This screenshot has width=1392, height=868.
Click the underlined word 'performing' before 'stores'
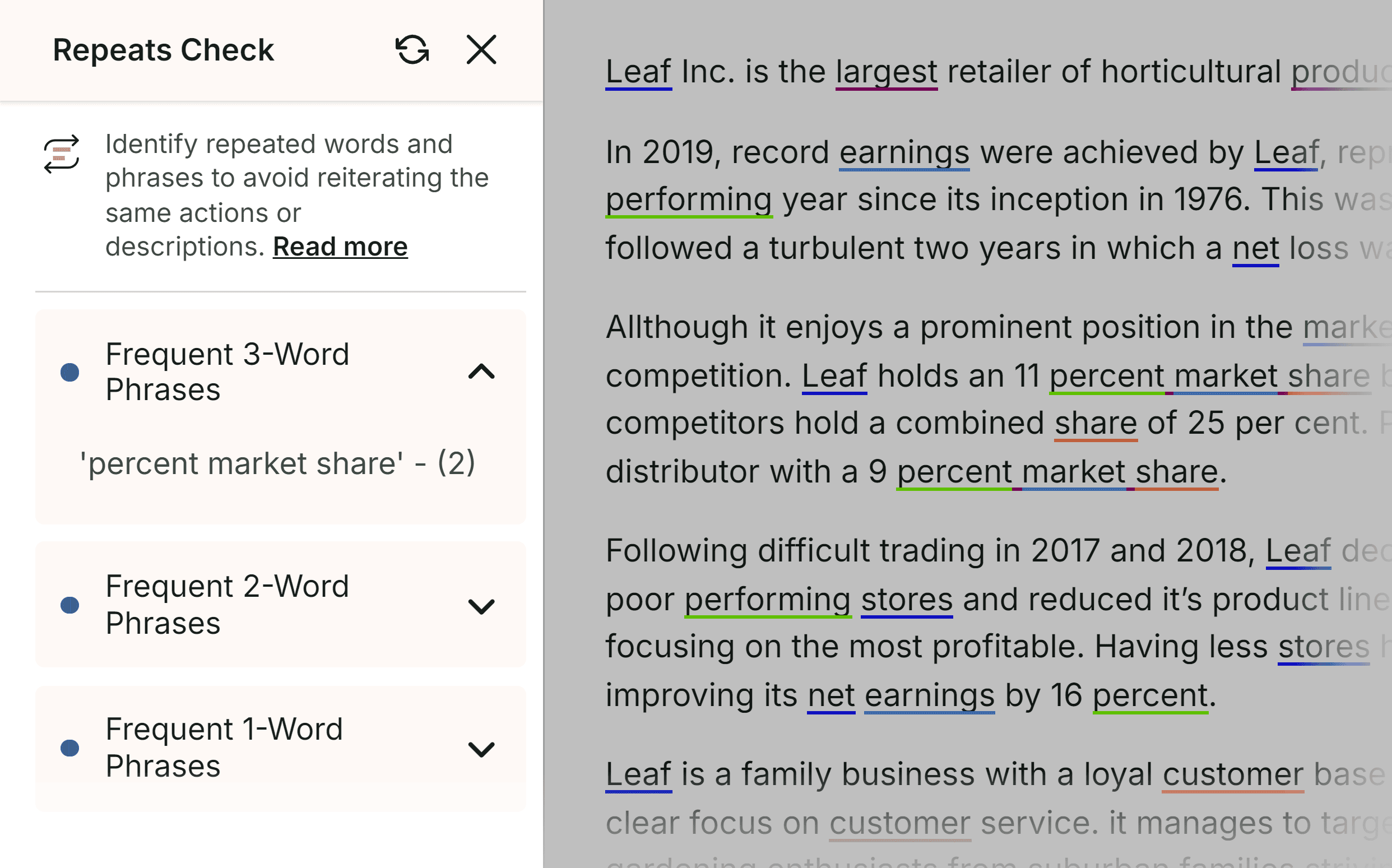767,600
